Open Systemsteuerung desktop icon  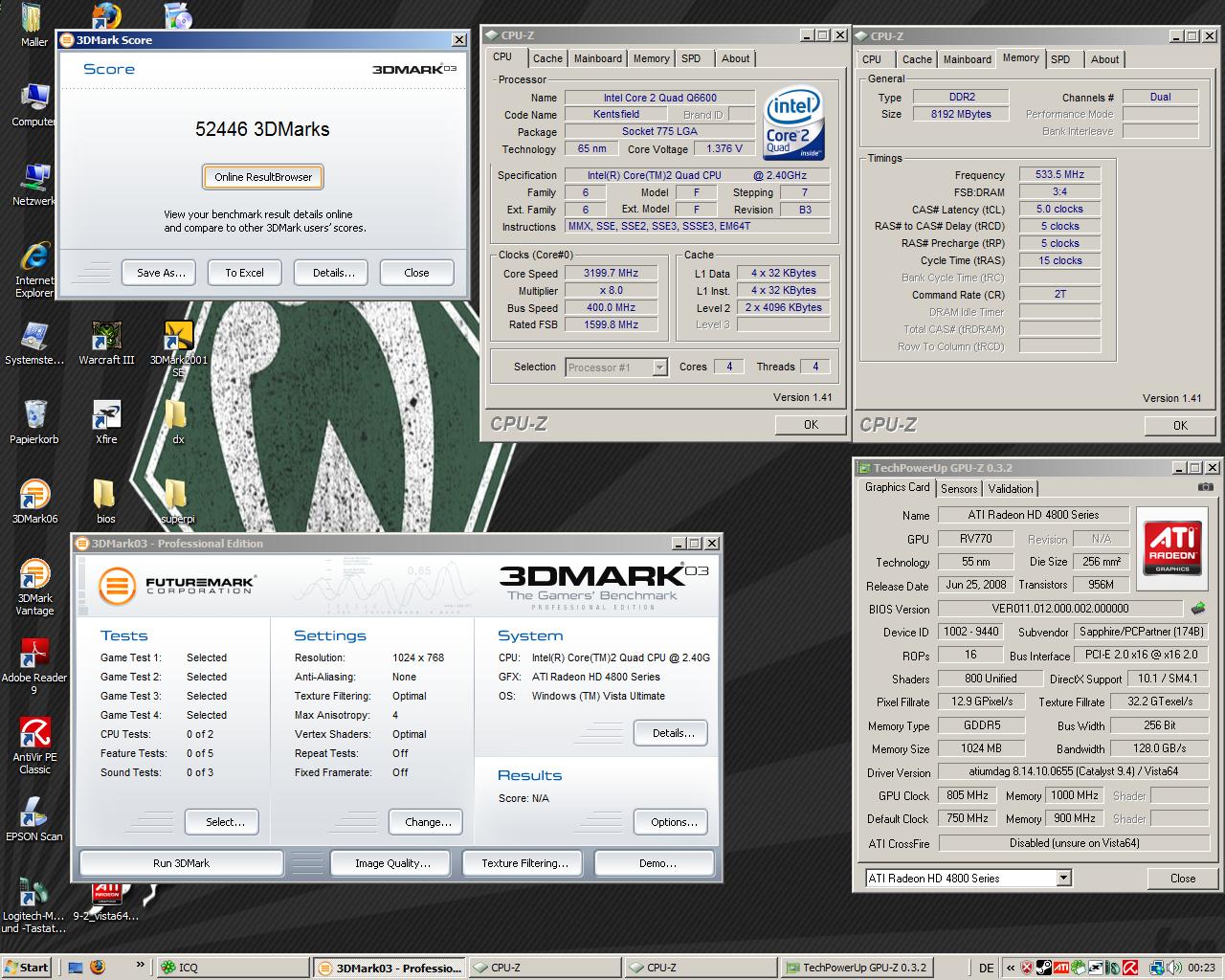point(34,343)
